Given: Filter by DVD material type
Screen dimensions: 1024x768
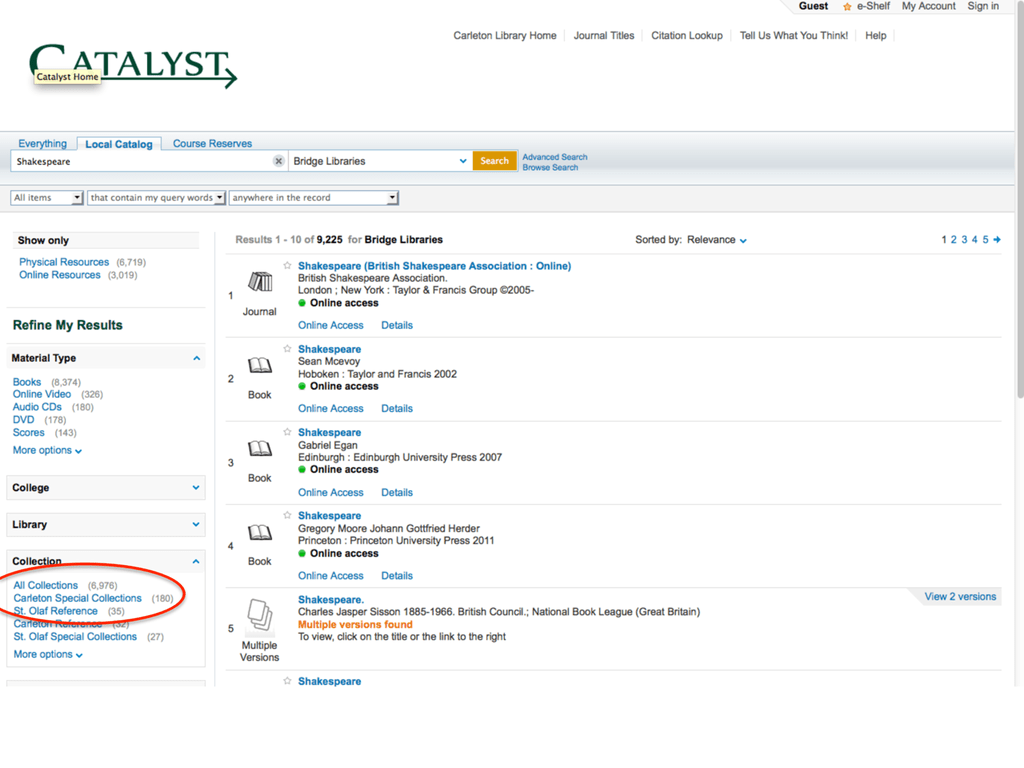Looking at the screenshot, I should pos(24,420).
